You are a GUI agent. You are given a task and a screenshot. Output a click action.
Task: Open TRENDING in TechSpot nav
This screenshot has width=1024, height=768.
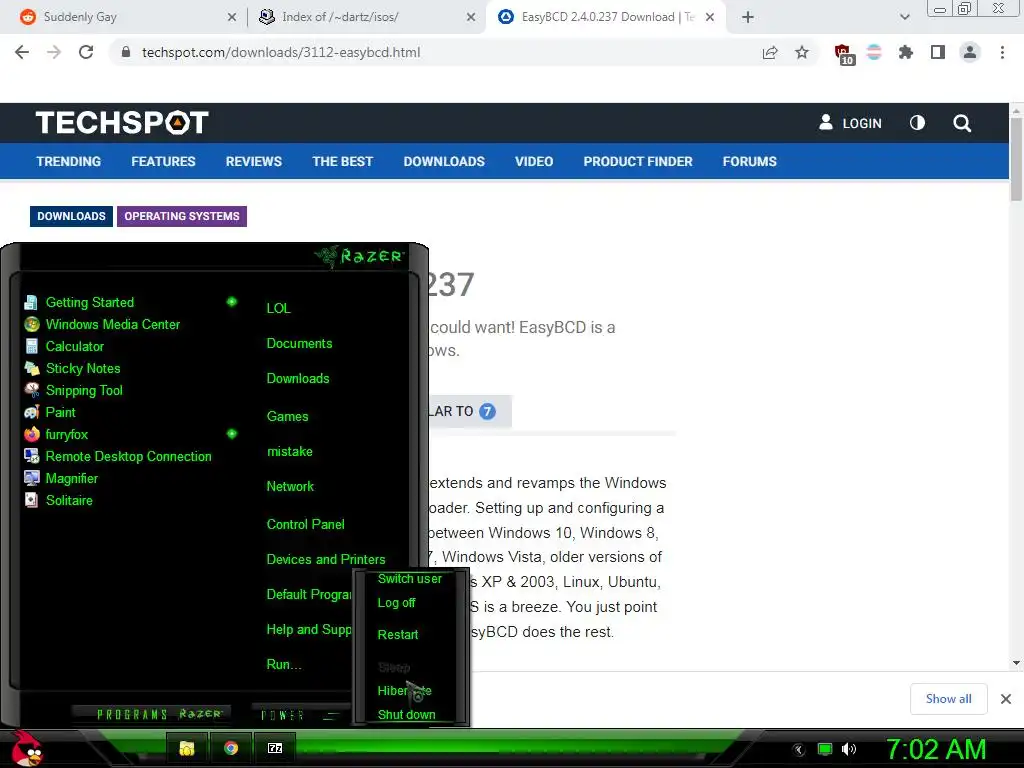pos(69,161)
